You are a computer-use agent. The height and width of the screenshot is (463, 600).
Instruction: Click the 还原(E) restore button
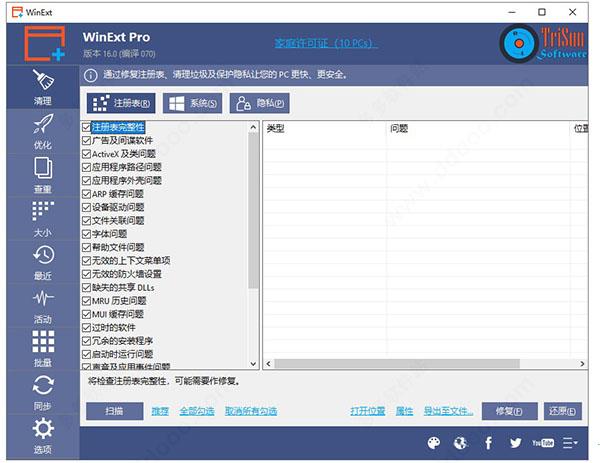(563, 411)
